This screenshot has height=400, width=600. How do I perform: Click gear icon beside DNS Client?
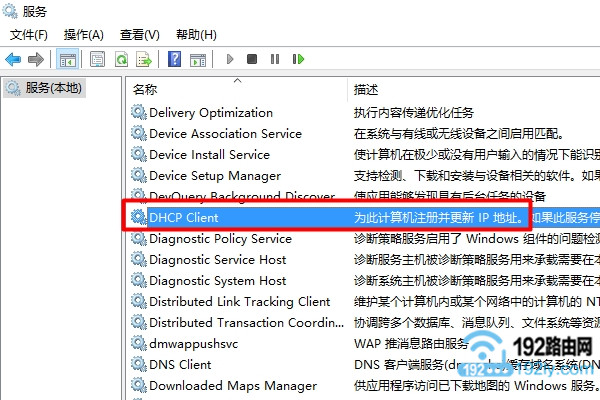coord(139,364)
